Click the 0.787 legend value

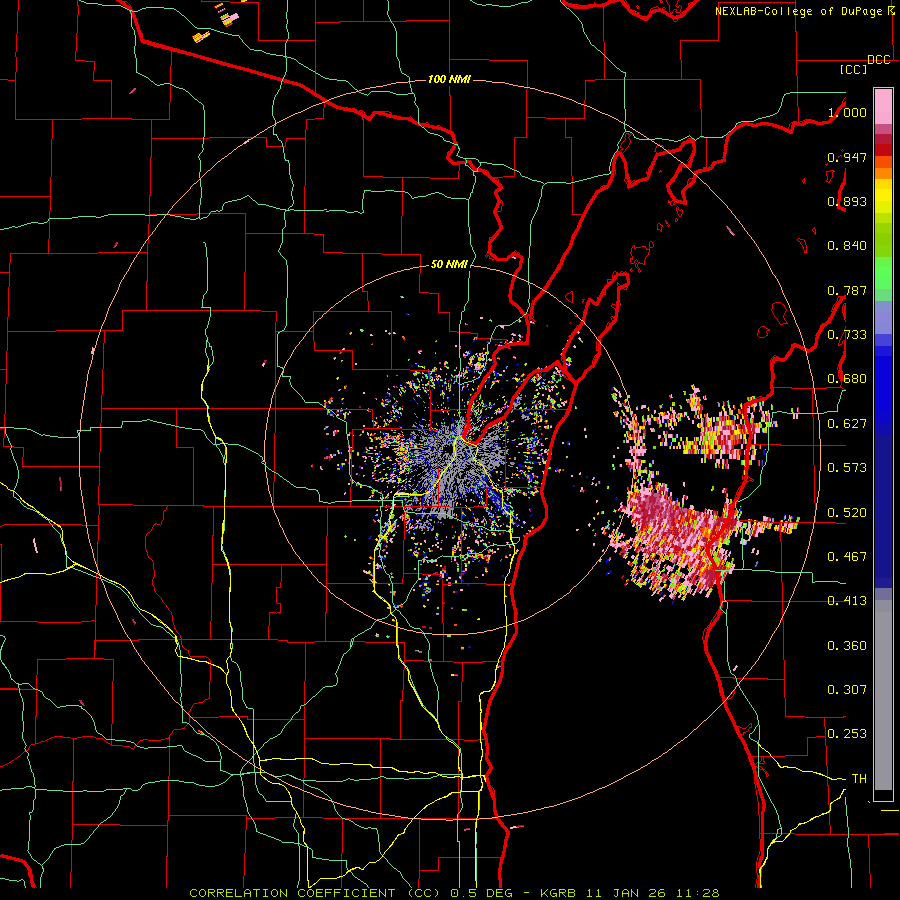(847, 290)
